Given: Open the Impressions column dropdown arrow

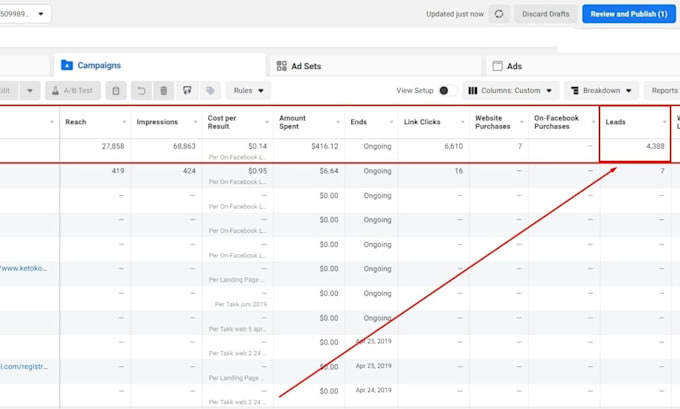Looking at the screenshot, I should (195, 122).
